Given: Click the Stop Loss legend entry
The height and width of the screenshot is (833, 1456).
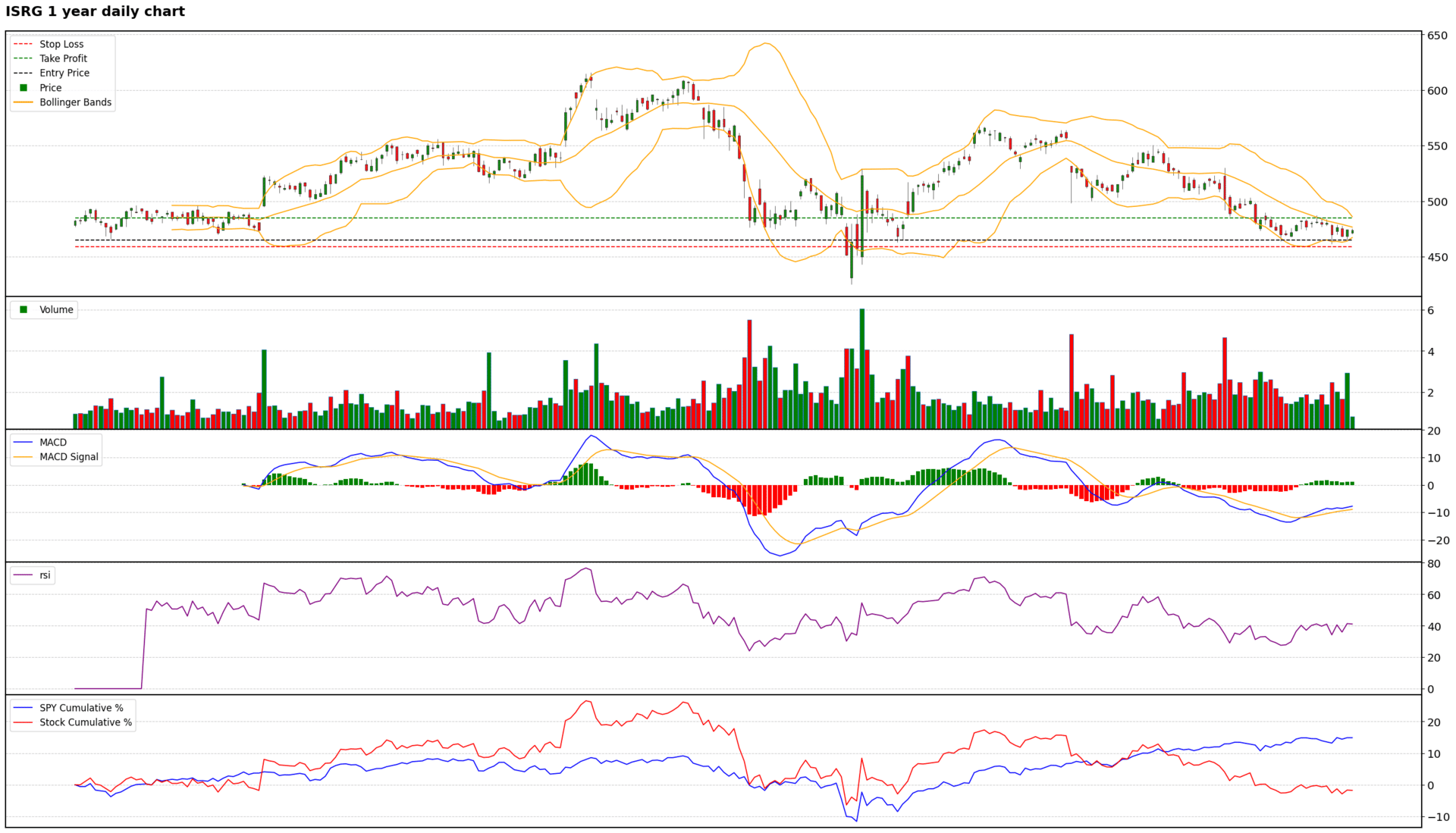Looking at the screenshot, I should coord(61,44).
